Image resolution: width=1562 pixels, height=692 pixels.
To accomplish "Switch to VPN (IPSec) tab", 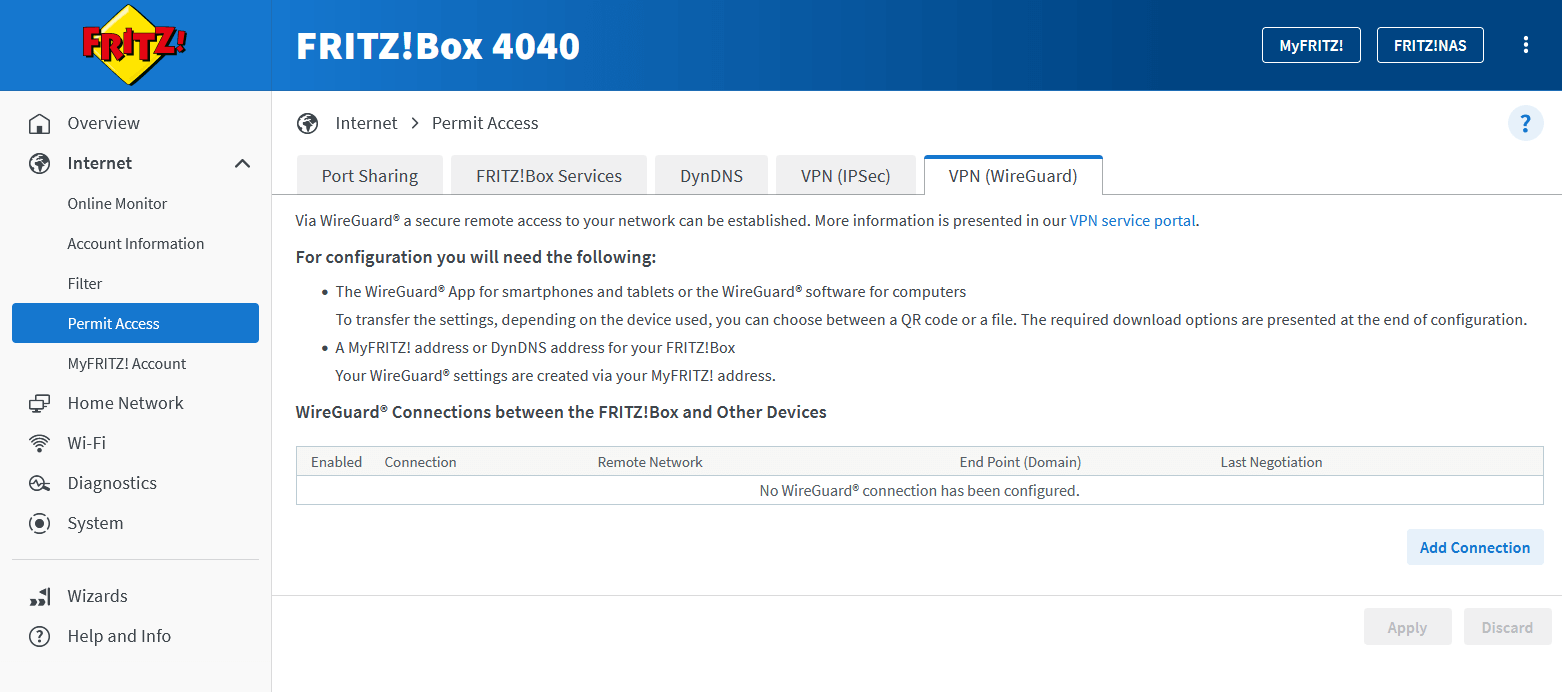I will click(846, 175).
